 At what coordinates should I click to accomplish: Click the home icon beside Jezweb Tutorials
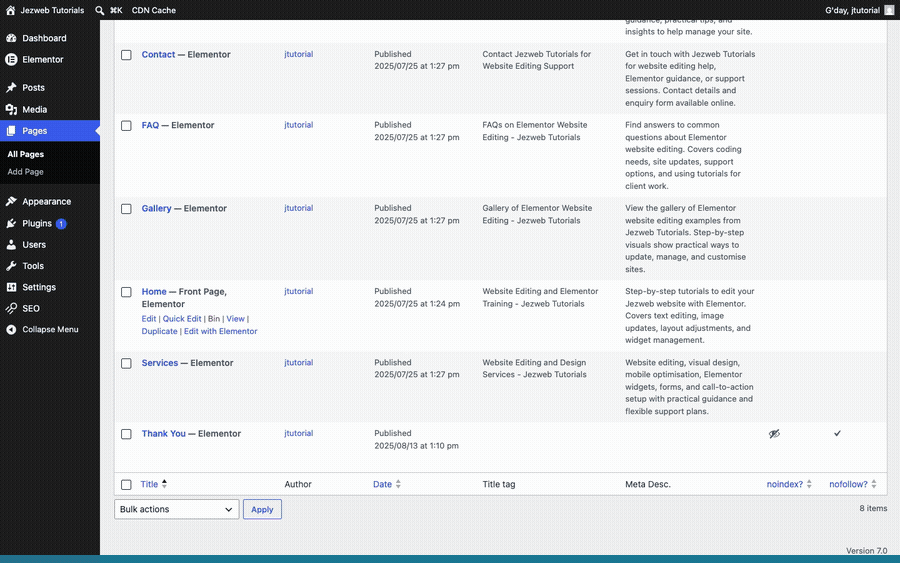[10, 10]
